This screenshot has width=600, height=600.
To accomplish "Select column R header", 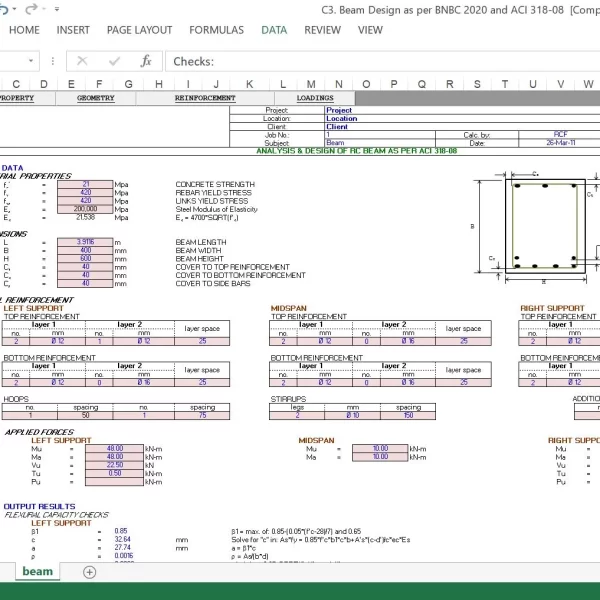I will [x=450, y=84].
